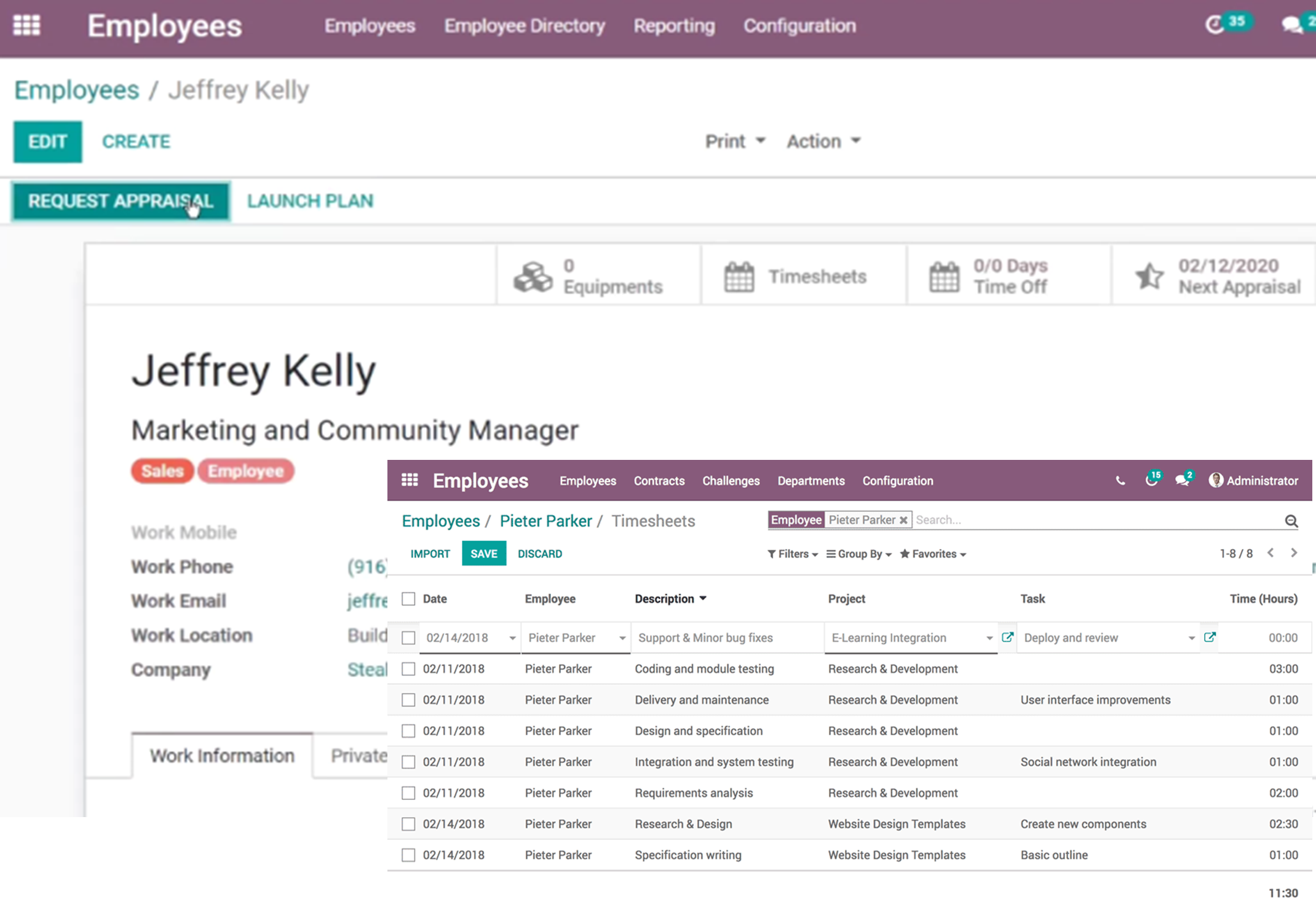Check the Integration and system testing row
The image size is (1316, 913).
408,762
